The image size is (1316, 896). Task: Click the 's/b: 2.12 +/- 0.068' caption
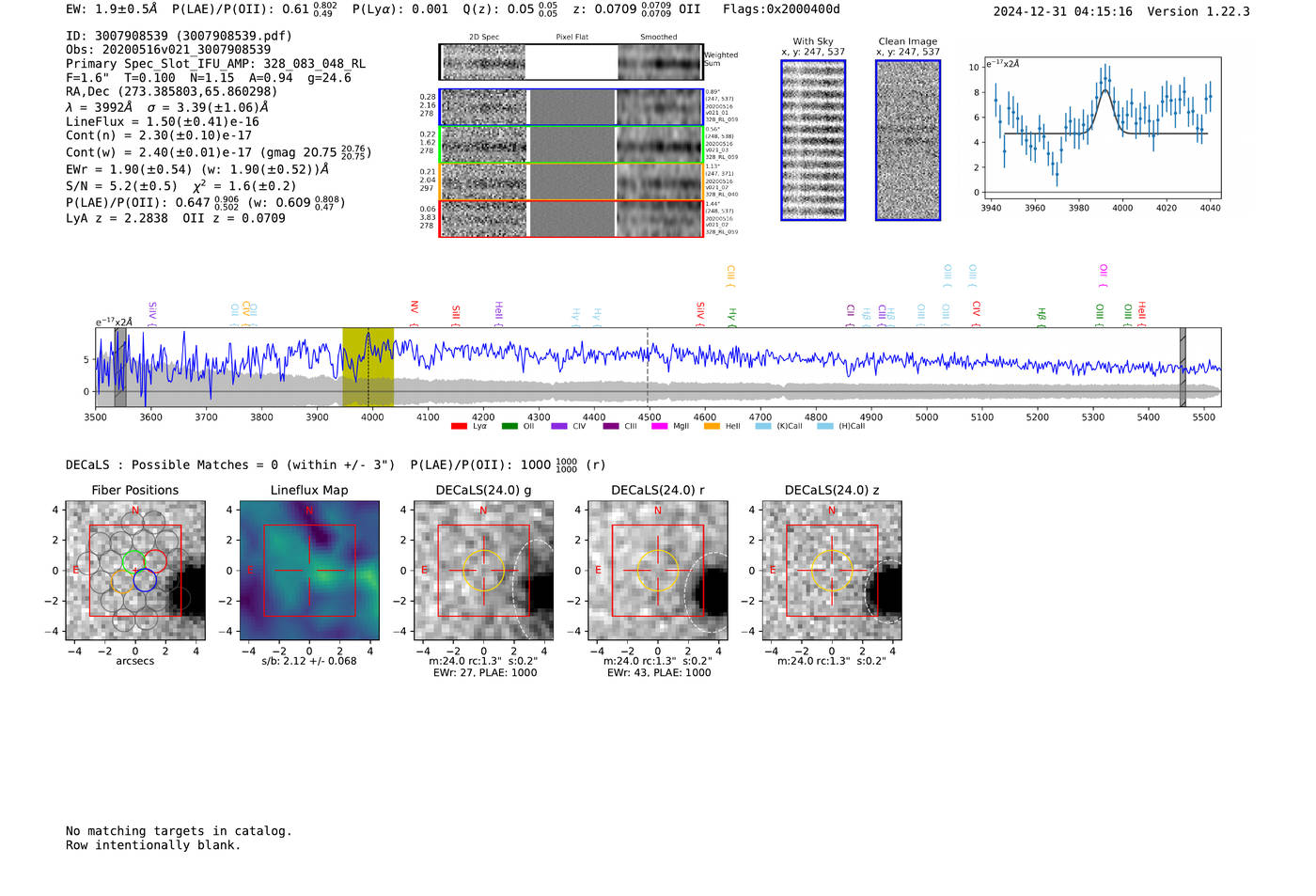click(x=309, y=661)
